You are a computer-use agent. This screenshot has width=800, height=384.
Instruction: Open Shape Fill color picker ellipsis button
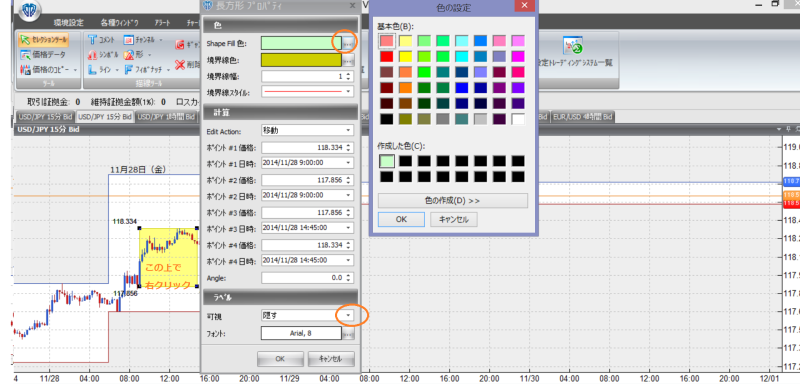pos(348,44)
